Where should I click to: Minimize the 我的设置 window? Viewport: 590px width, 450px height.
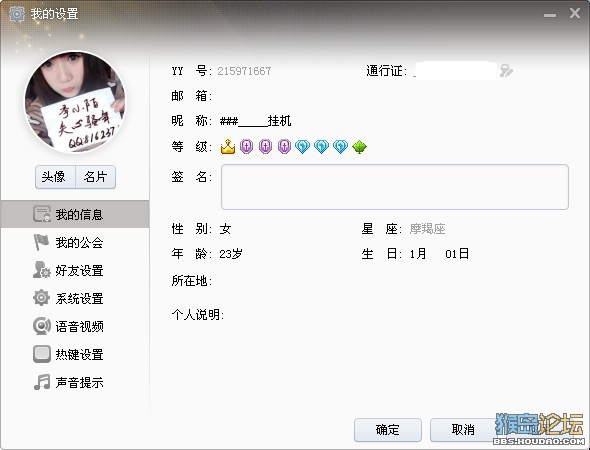550,15
